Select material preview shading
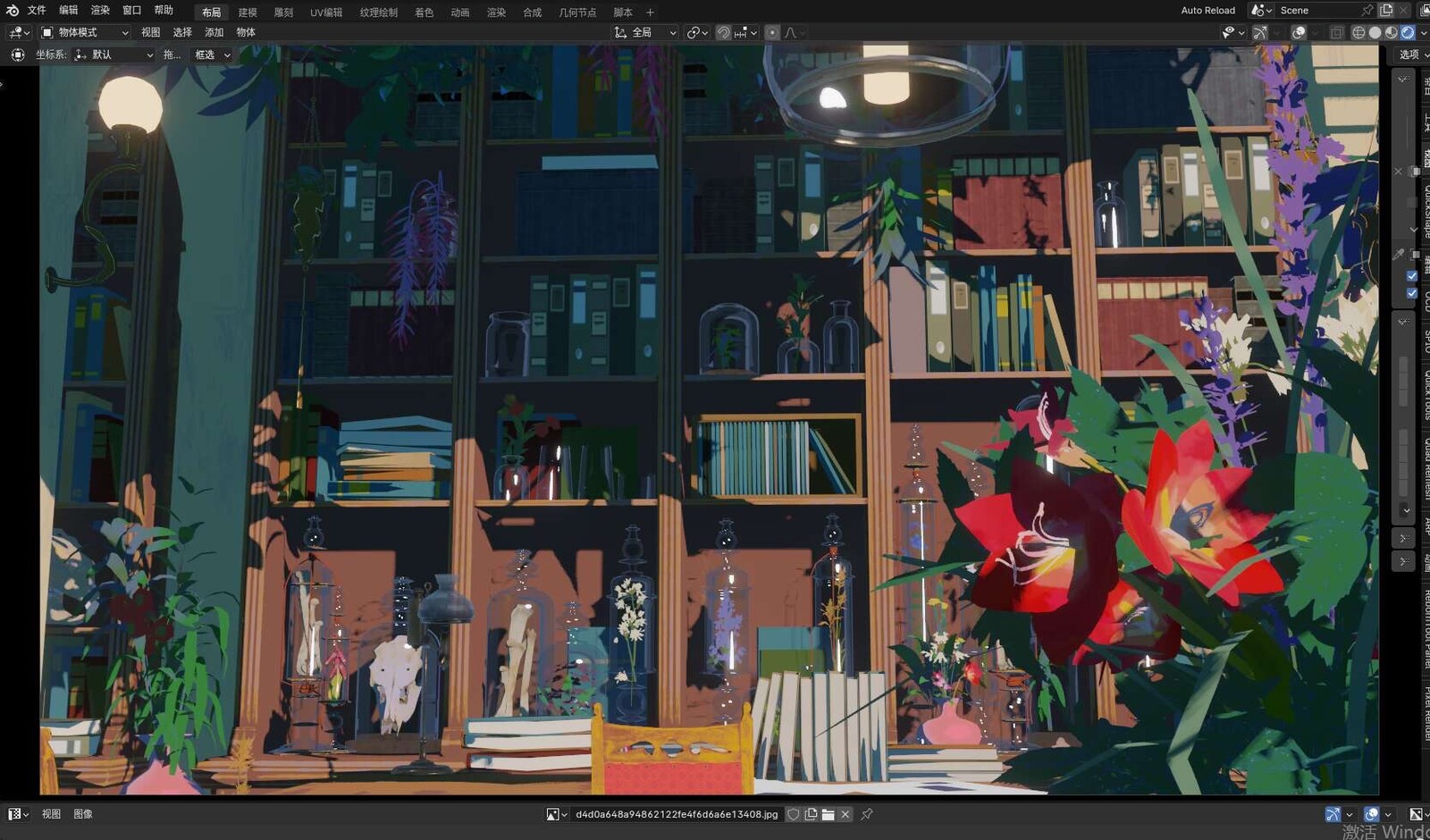Image resolution: width=1430 pixels, height=840 pixels. coord(1392,32)
